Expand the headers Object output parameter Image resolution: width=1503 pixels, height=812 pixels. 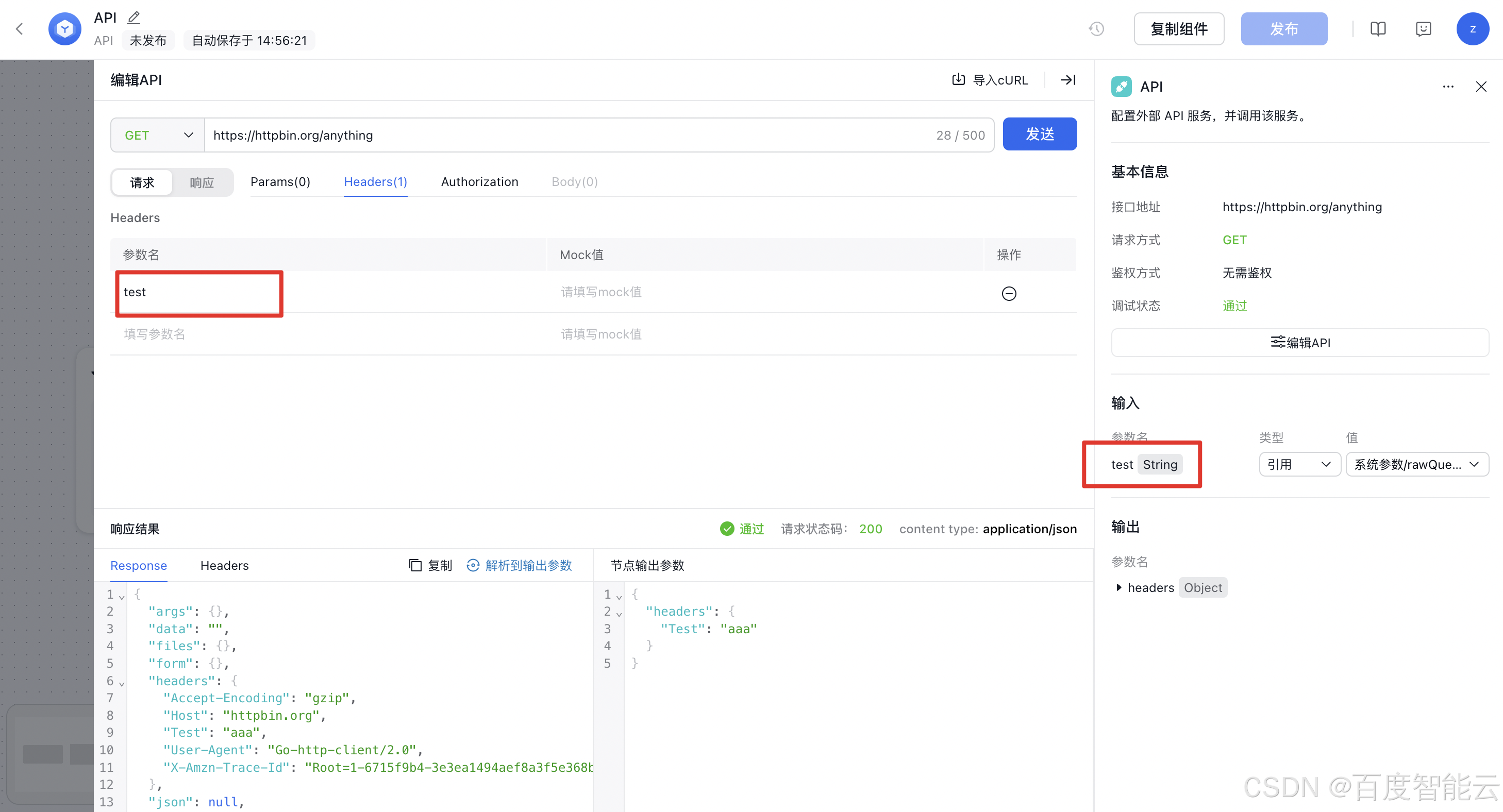(x=1118, y=587)
